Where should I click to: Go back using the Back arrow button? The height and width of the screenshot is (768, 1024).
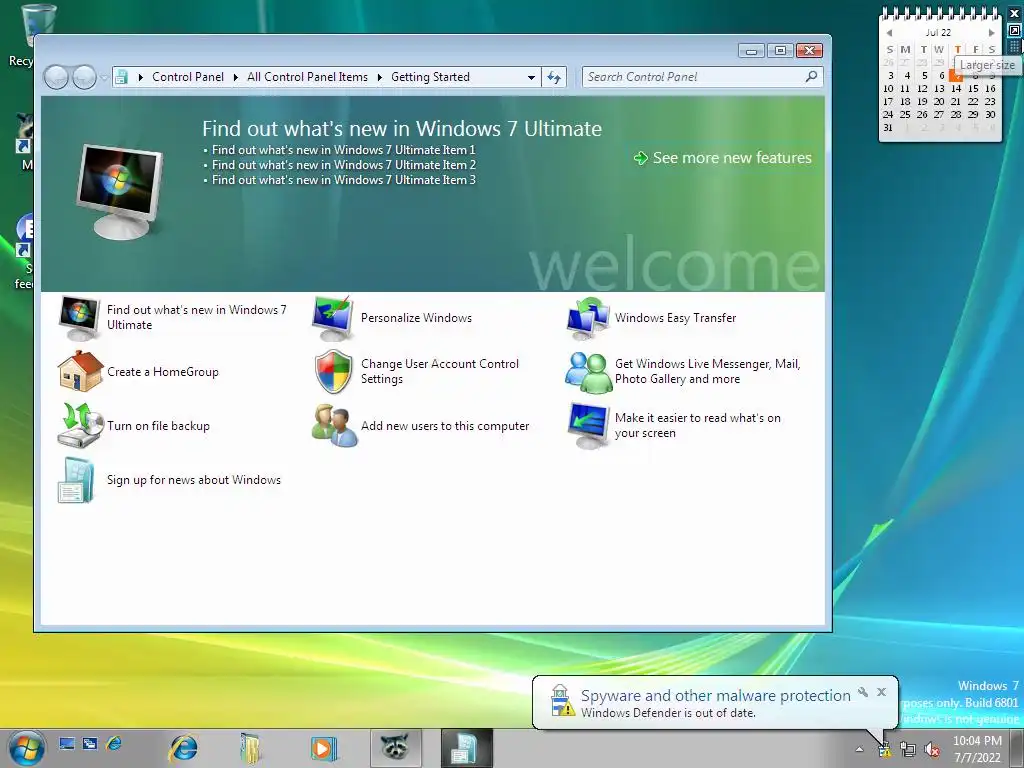[56, 78]
